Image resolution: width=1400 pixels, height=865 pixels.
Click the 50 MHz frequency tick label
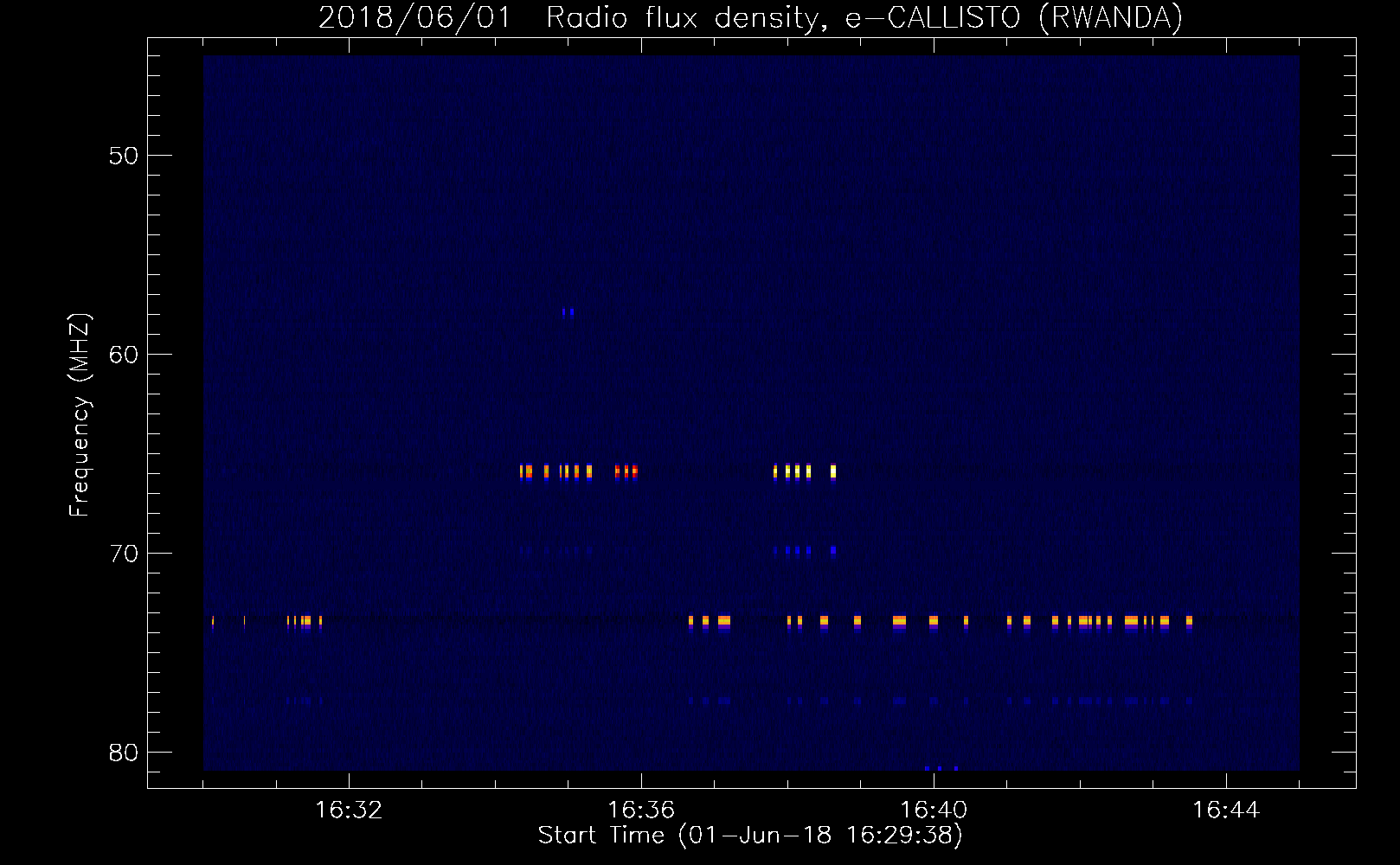(x=125, y=156)
